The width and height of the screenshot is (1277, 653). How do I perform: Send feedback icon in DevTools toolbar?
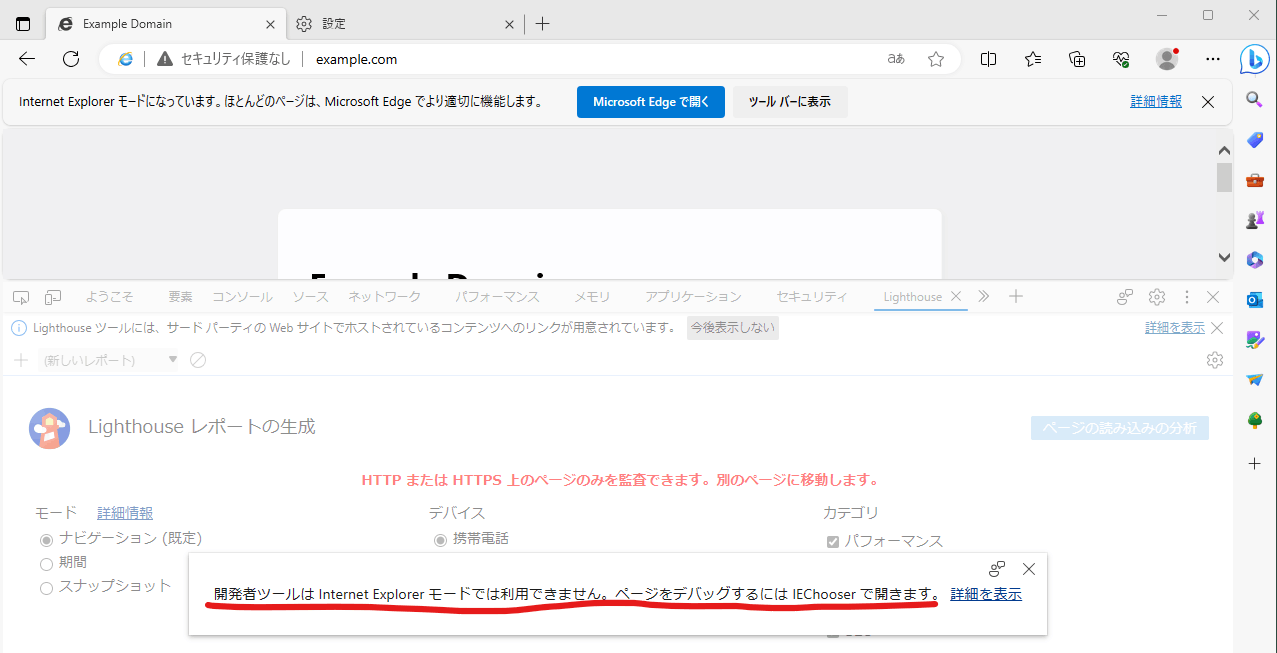click(x=1125, y=297)
